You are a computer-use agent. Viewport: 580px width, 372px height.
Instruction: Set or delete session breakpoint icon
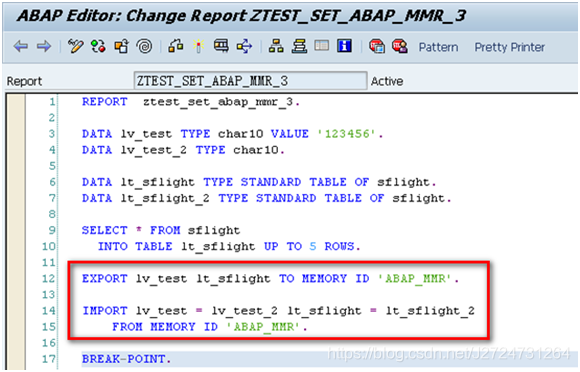pyautogui.click(x=377, y=47)
